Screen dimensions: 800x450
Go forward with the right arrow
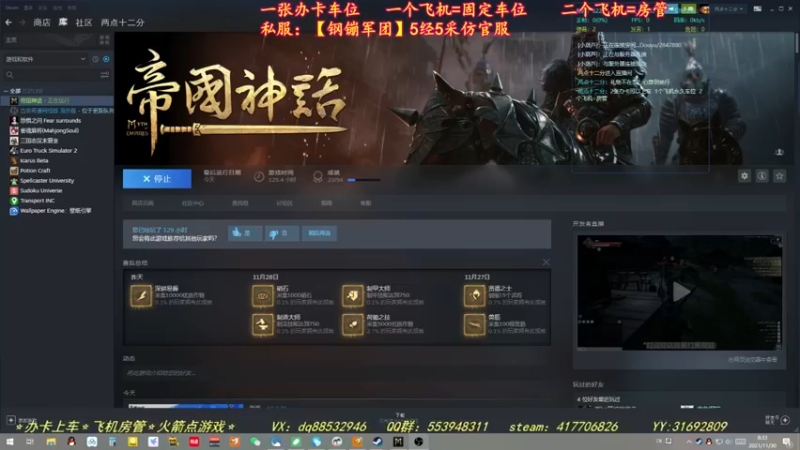22,22
